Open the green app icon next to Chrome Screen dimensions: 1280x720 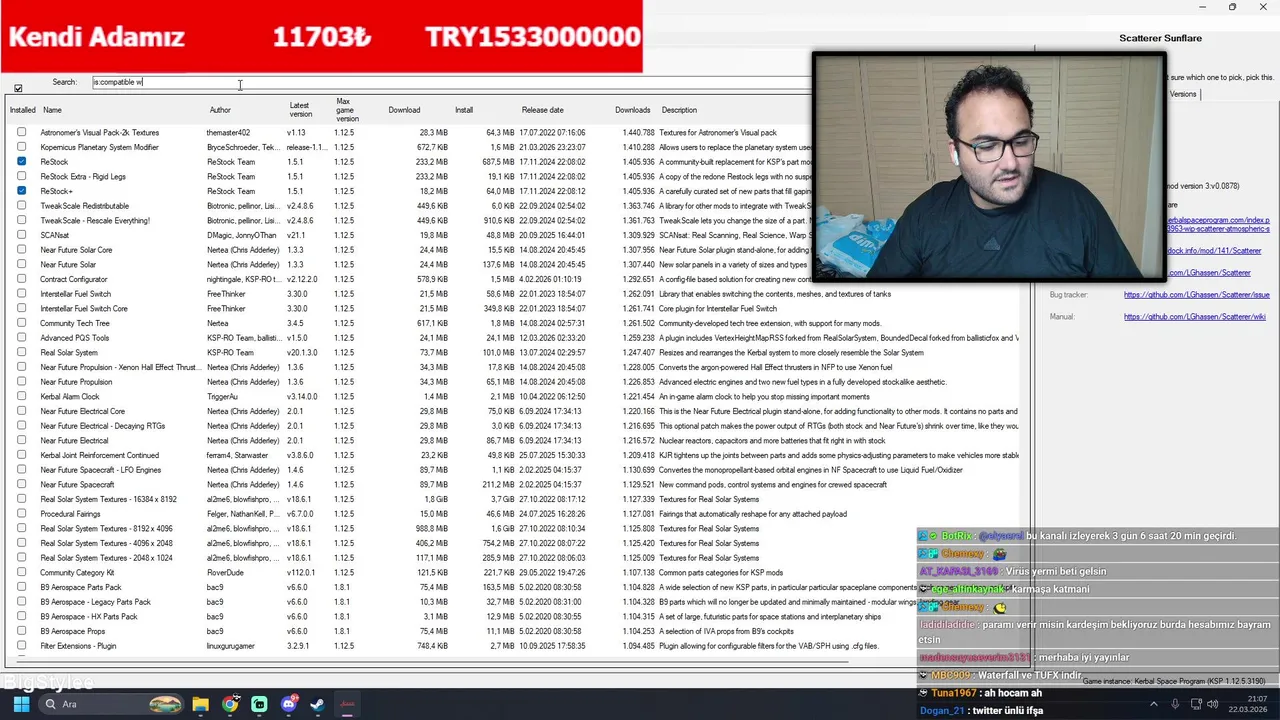259,704
